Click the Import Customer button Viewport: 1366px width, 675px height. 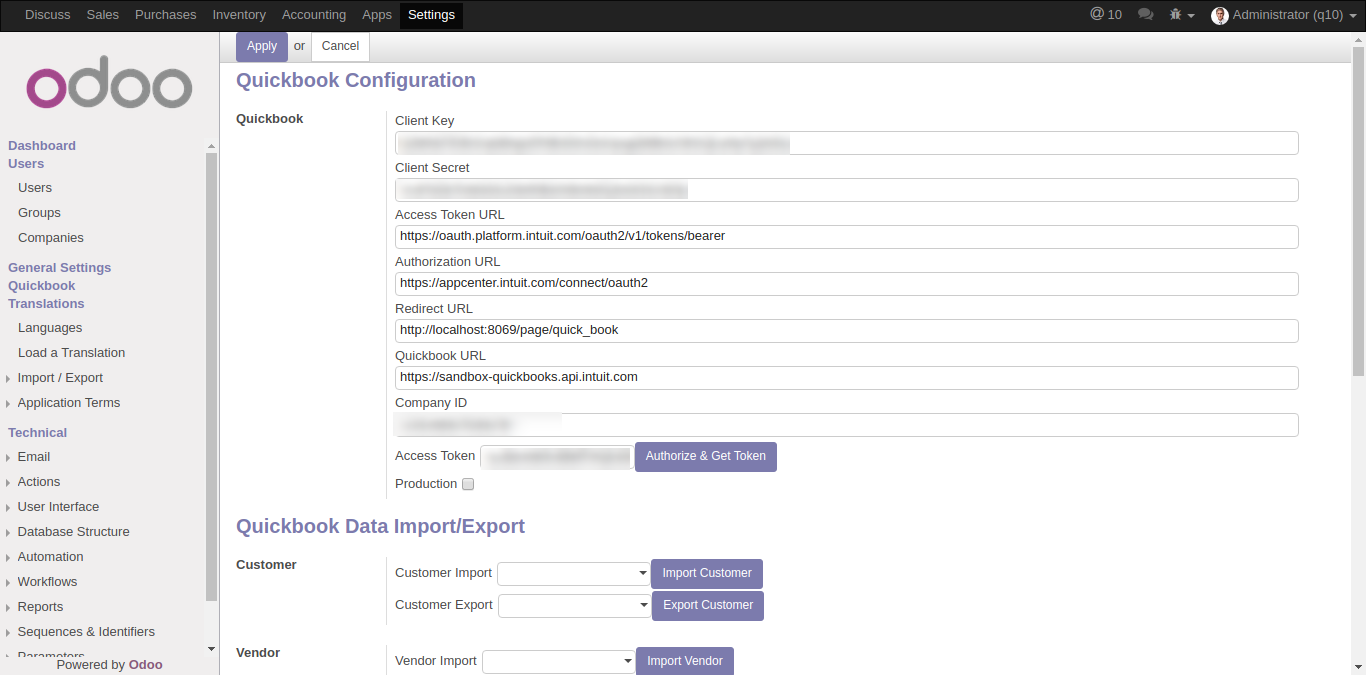tap(707, 574)
